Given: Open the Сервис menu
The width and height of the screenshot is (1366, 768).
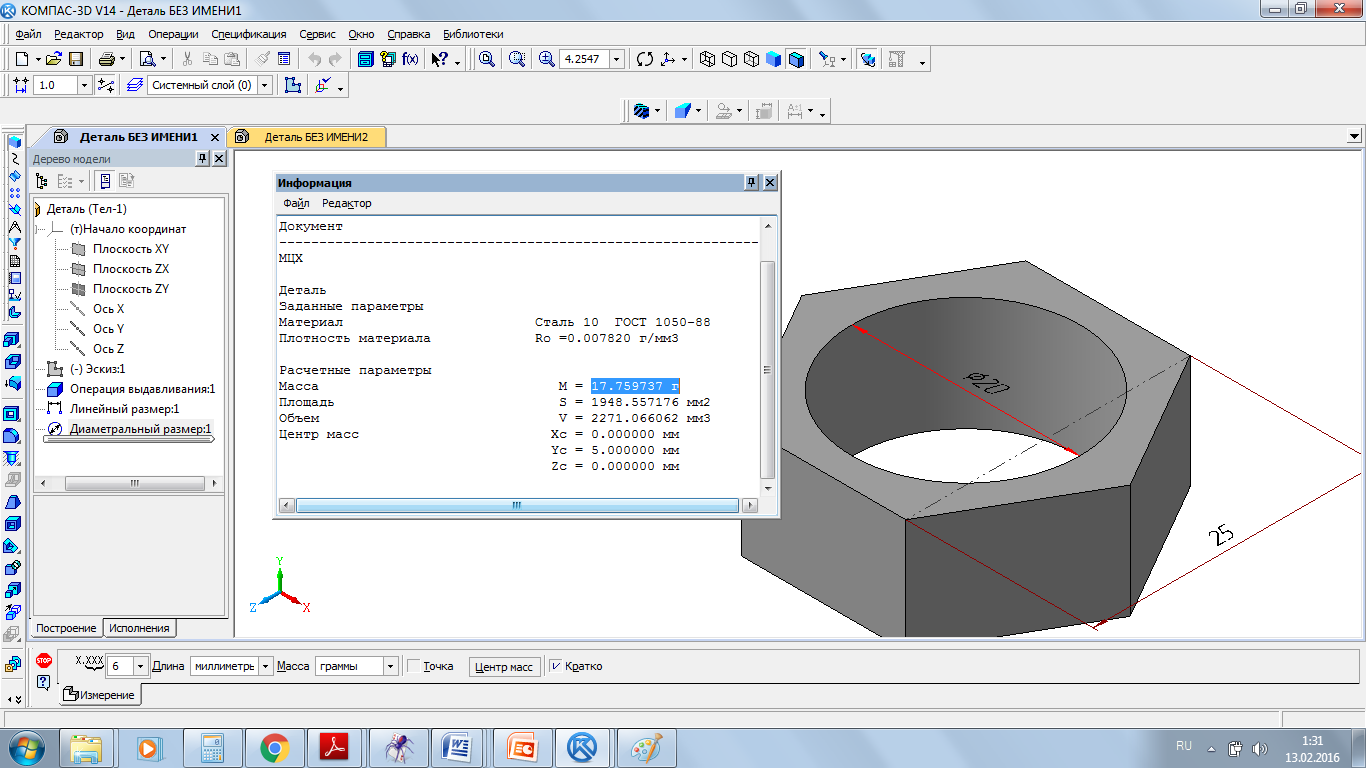Looking at the screenshot, I should pyautogui.click(x=317, y=34).
